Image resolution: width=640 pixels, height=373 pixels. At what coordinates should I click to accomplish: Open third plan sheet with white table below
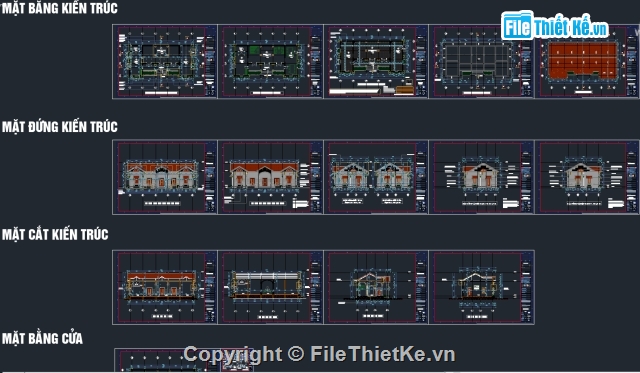[376, 62]
